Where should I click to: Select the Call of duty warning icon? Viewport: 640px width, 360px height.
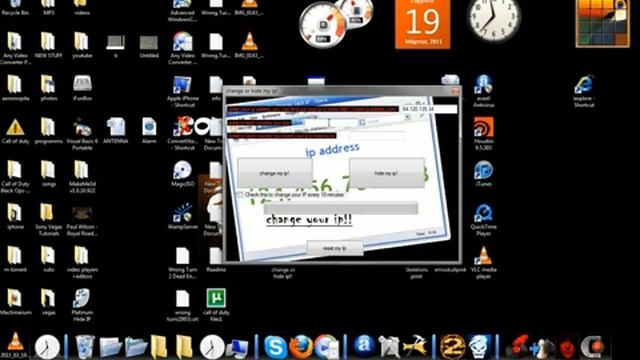pos(15,131)
